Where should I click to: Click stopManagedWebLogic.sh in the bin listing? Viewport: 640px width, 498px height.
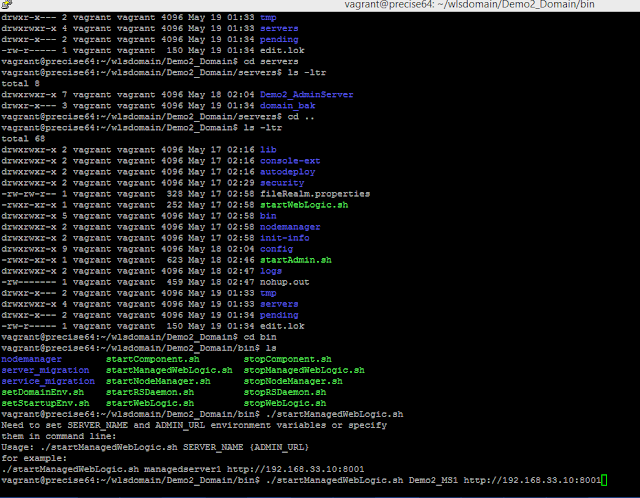pyautogui.click(x=304, y=370)
